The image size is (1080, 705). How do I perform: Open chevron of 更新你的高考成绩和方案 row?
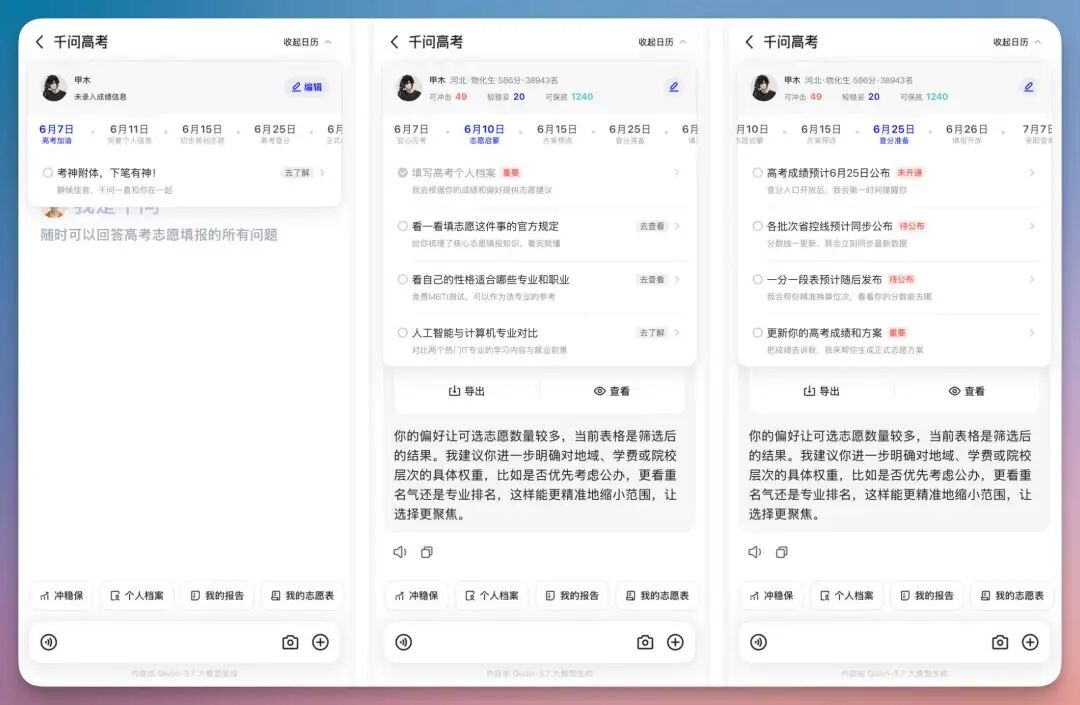1032,333
